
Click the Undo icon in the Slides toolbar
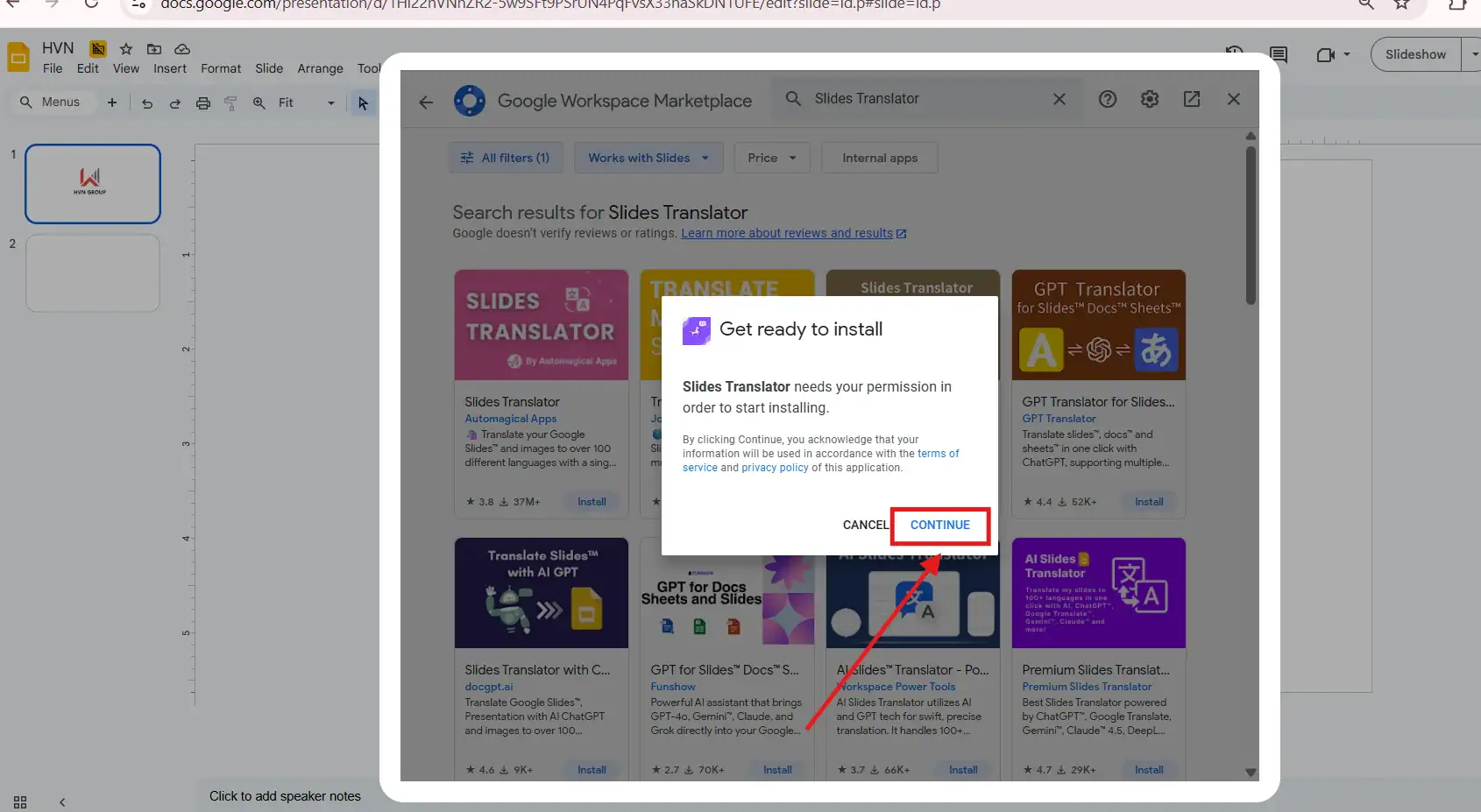(147, 102)
